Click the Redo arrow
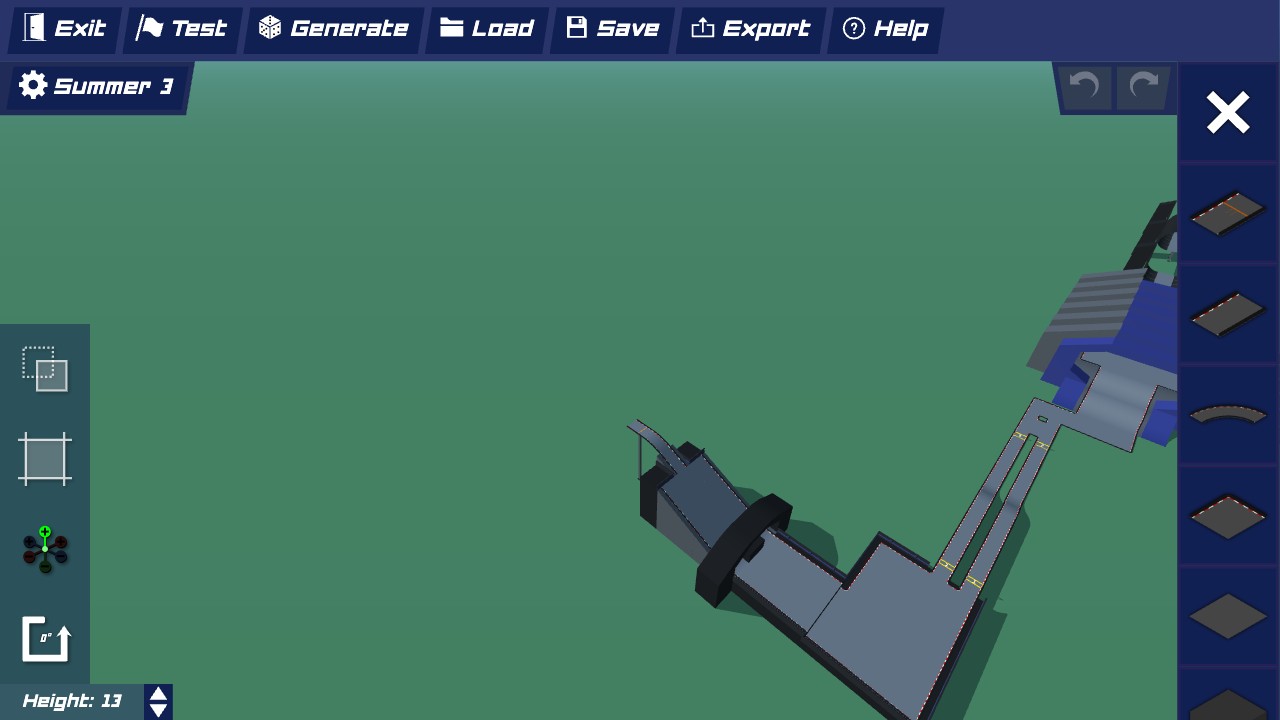 click(1143, 87)
